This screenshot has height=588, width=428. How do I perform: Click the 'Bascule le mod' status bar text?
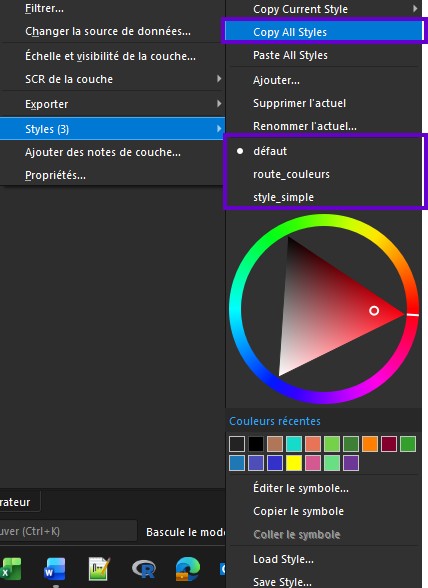[x=185, y=532]
